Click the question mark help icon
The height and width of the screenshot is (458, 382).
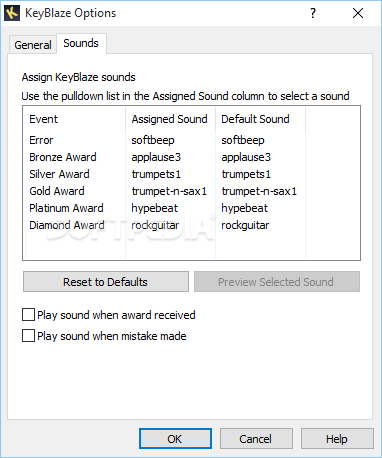pos(313,13)
